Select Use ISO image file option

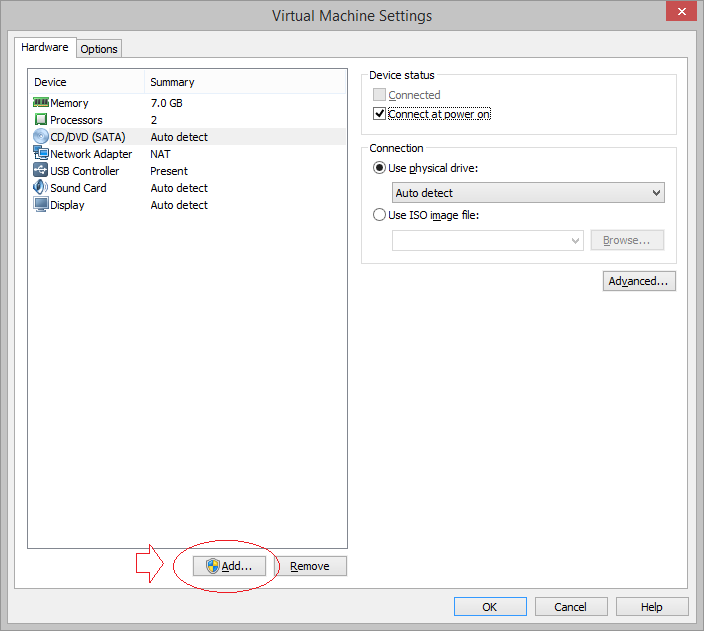379,215
